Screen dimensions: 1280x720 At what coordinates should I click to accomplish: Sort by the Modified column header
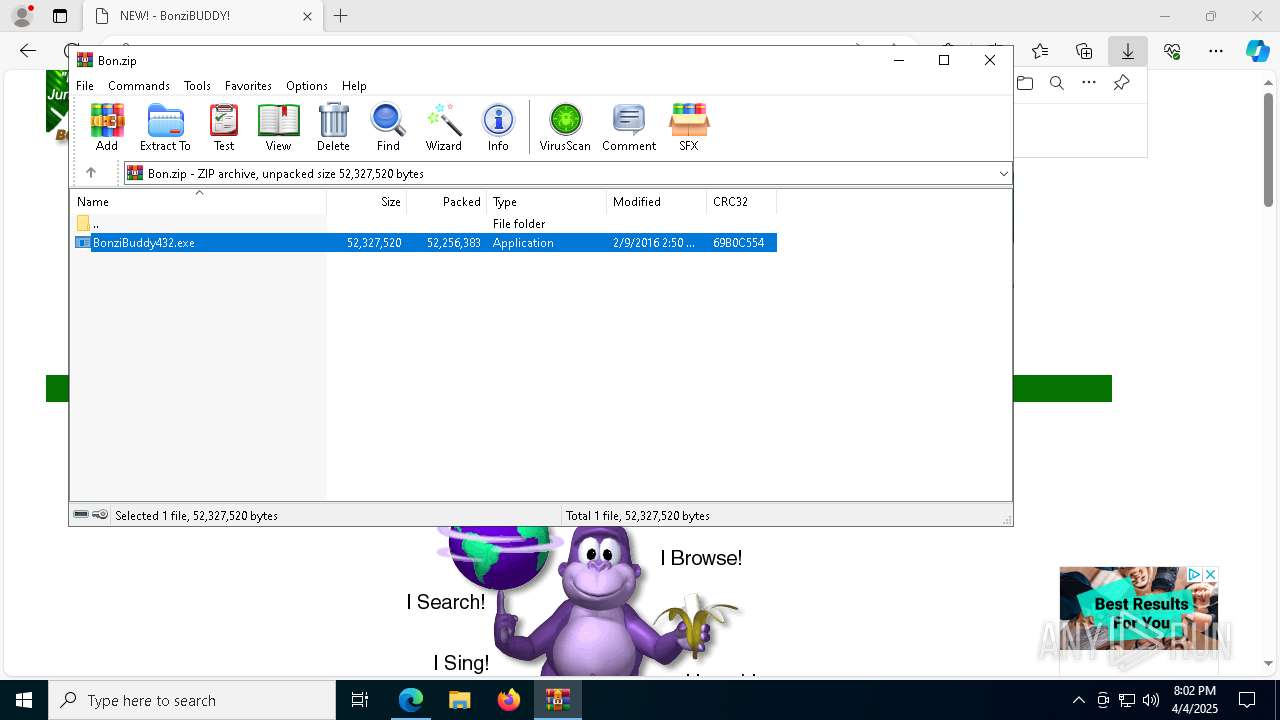tap(657, 202)
